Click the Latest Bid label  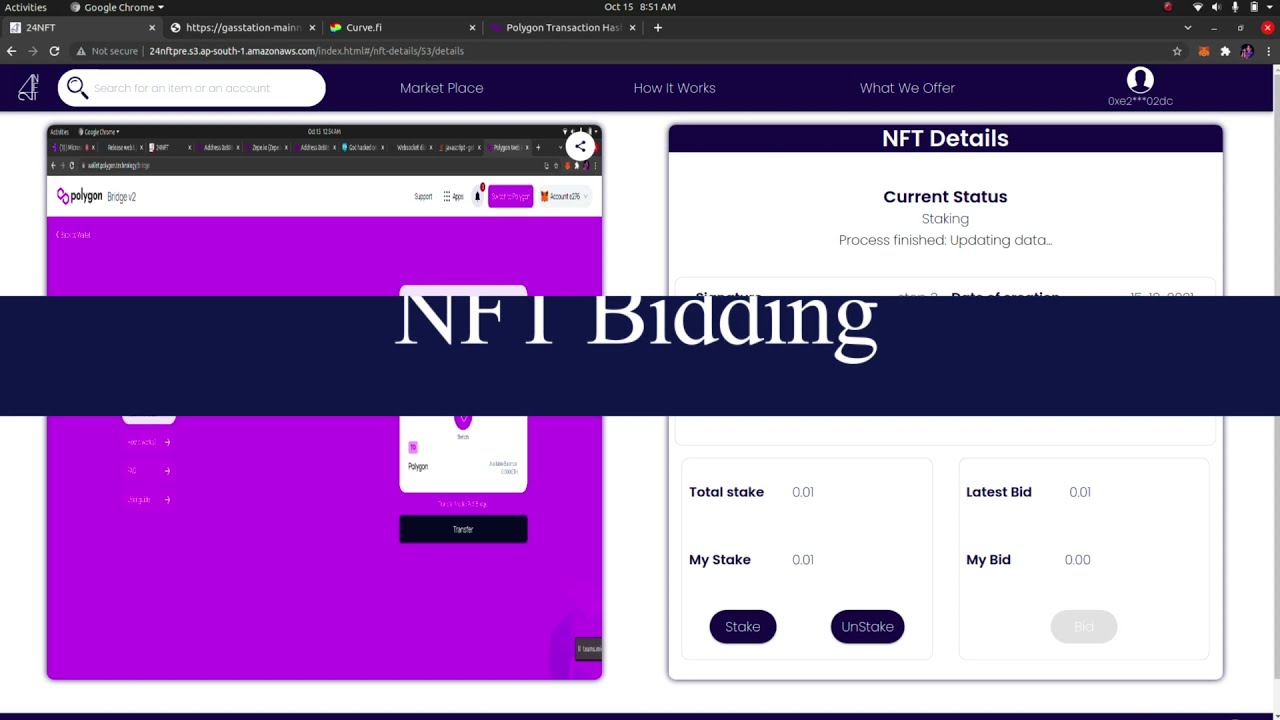(x=999, y=492)
